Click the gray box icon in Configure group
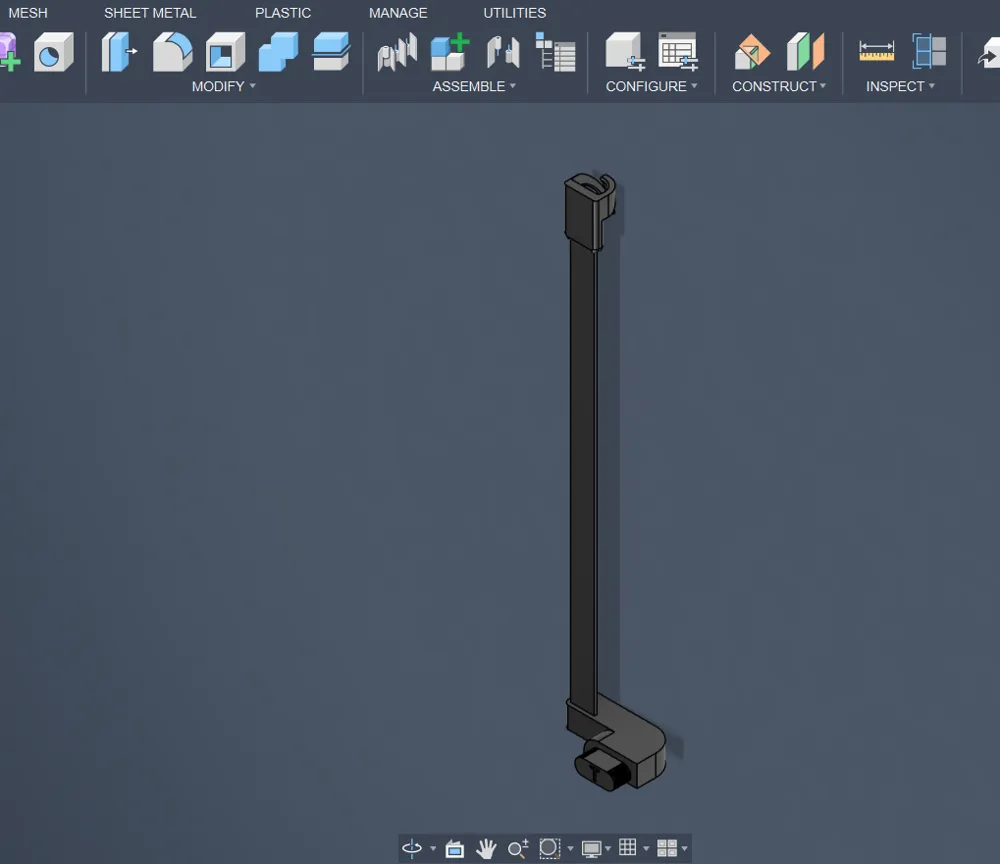The height and width of the screenshot is (864, 1000). pyautogui.click(x=625, y=52)
